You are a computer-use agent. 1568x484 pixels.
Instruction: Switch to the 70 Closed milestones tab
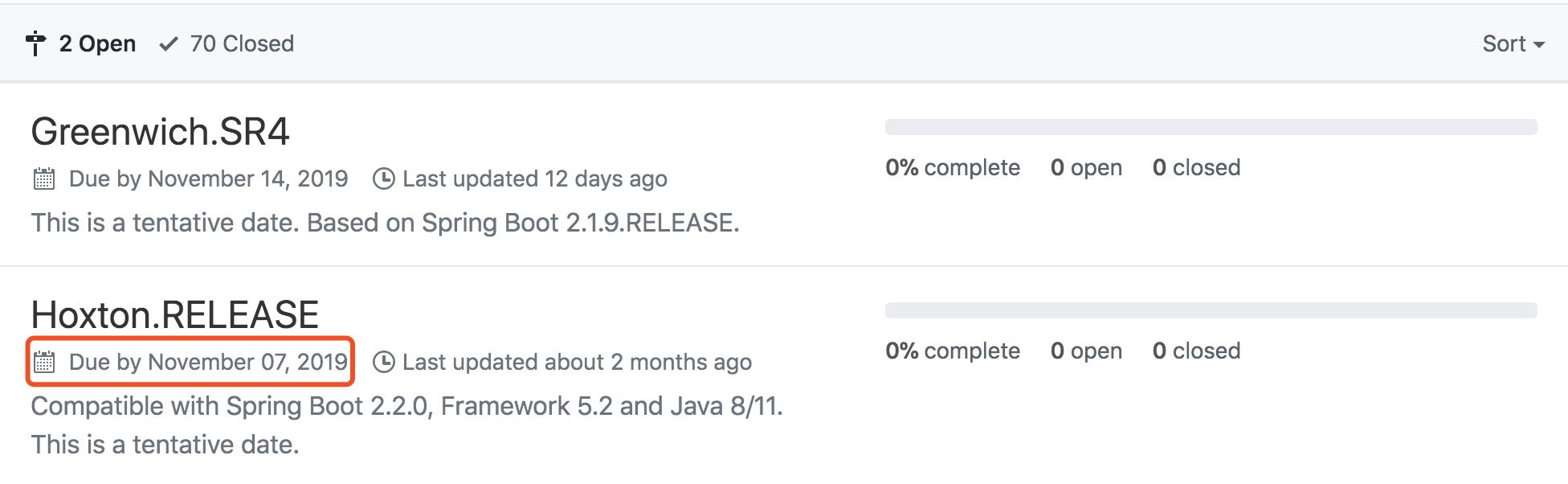click(241, 43)
